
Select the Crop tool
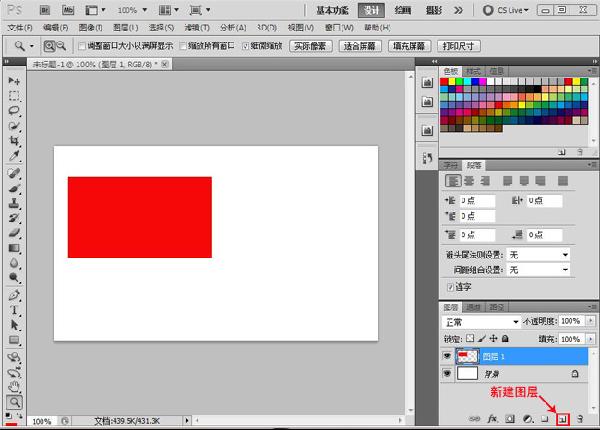coord(14,143)
